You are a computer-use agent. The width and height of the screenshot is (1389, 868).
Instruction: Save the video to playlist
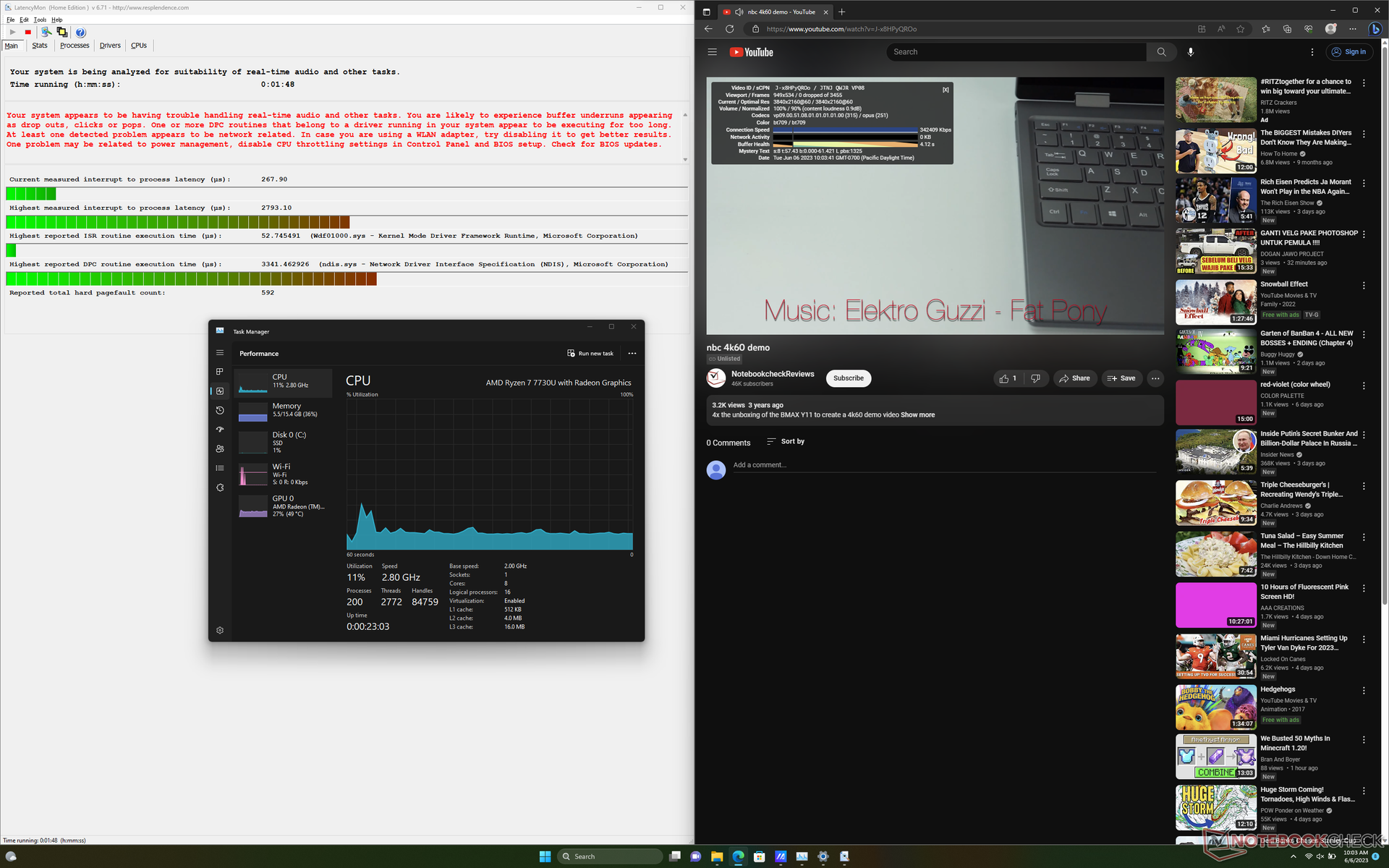(x=1121, y=378)
